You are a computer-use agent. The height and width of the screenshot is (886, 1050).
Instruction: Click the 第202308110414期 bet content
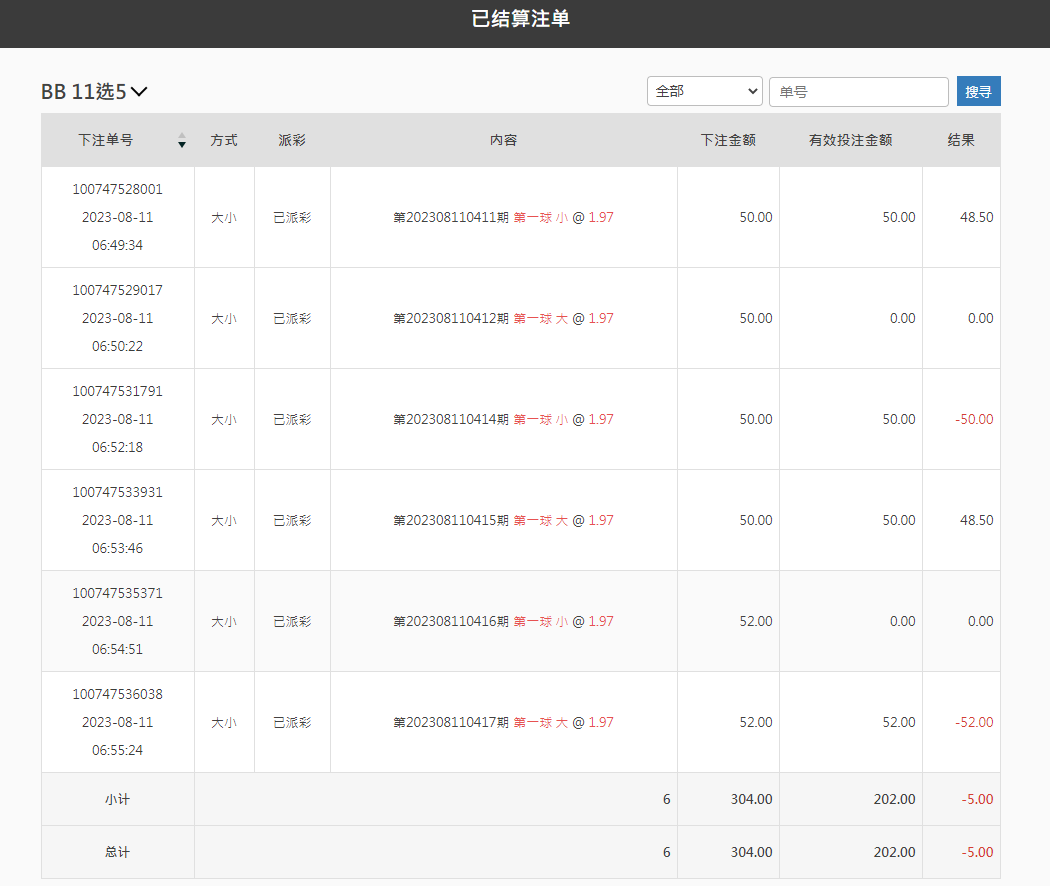pos(503,419)
